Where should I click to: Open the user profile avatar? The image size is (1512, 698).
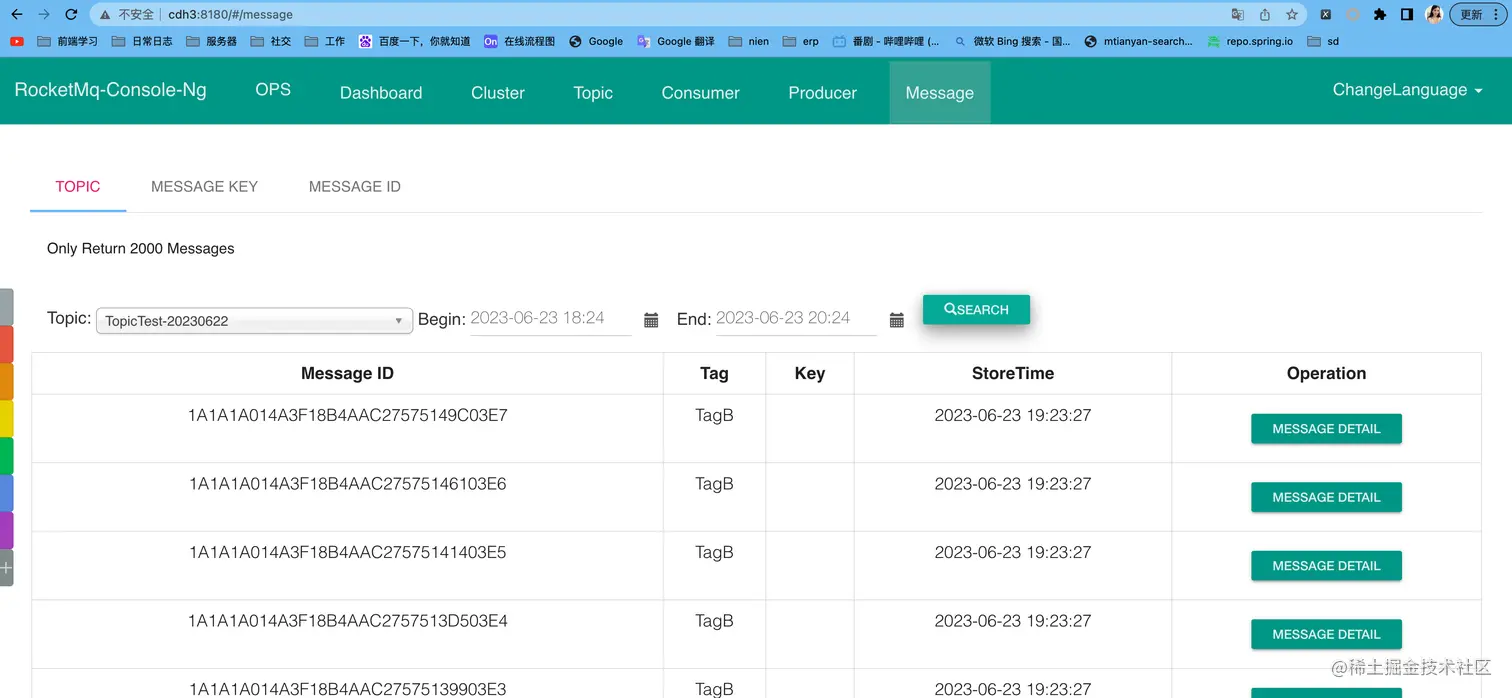(x=1434, y=15)
